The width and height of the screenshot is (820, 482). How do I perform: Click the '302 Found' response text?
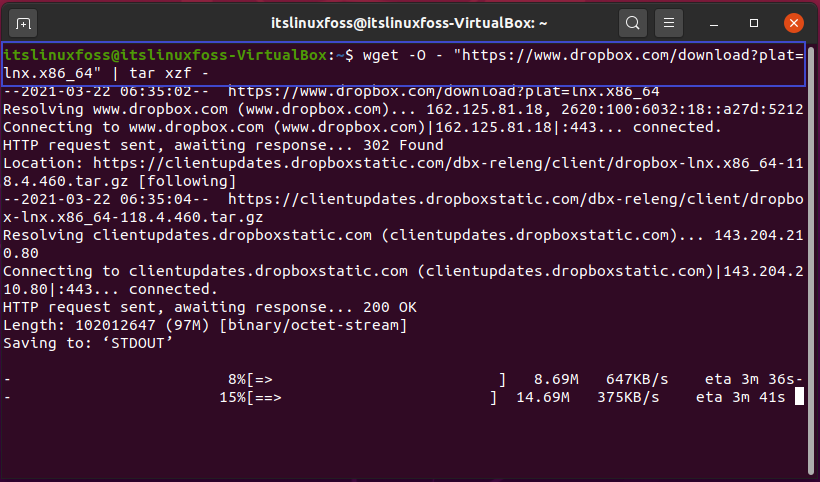click(x=403, y=145)
